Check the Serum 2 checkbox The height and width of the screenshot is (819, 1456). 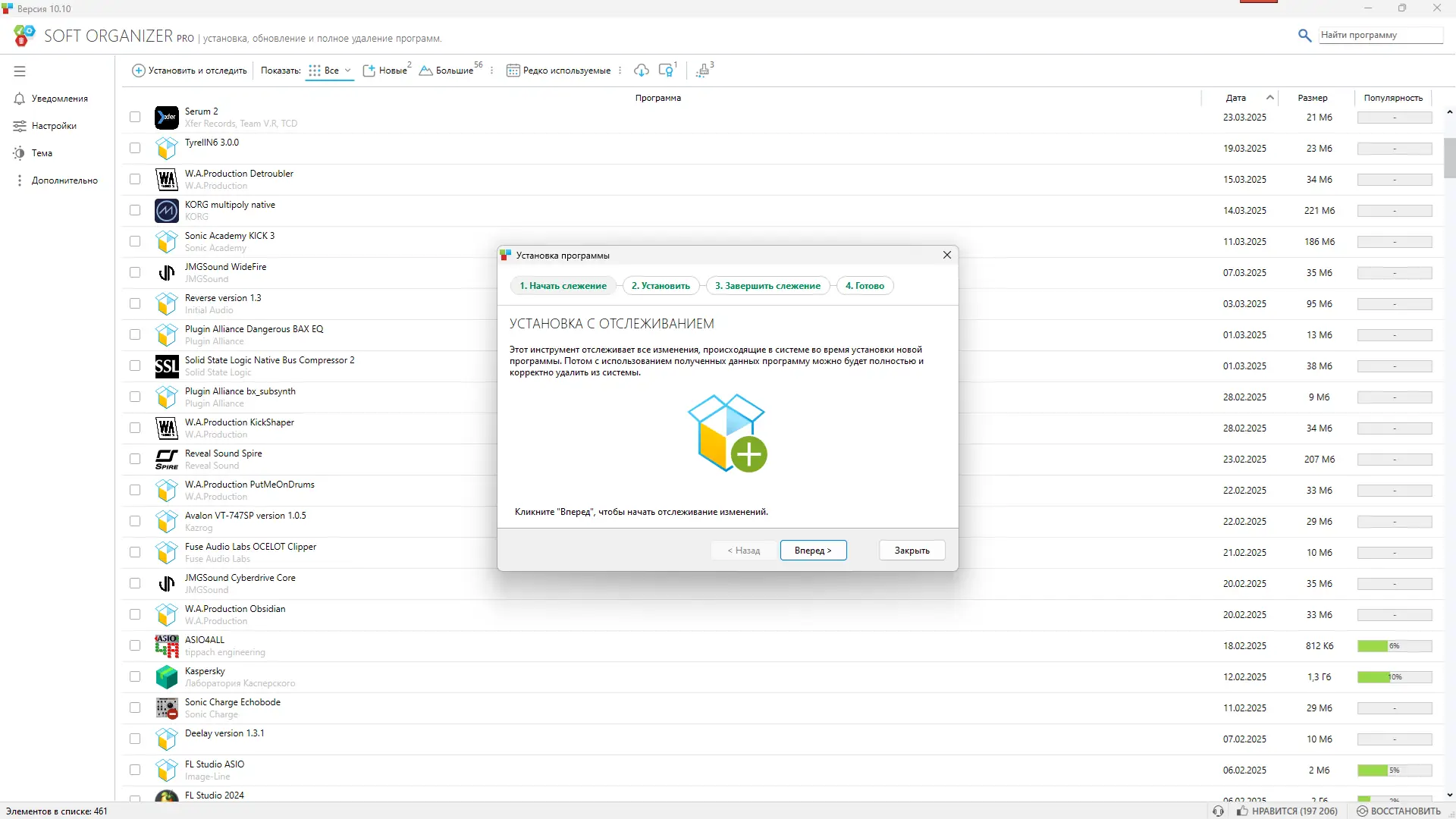pos(135,118)
